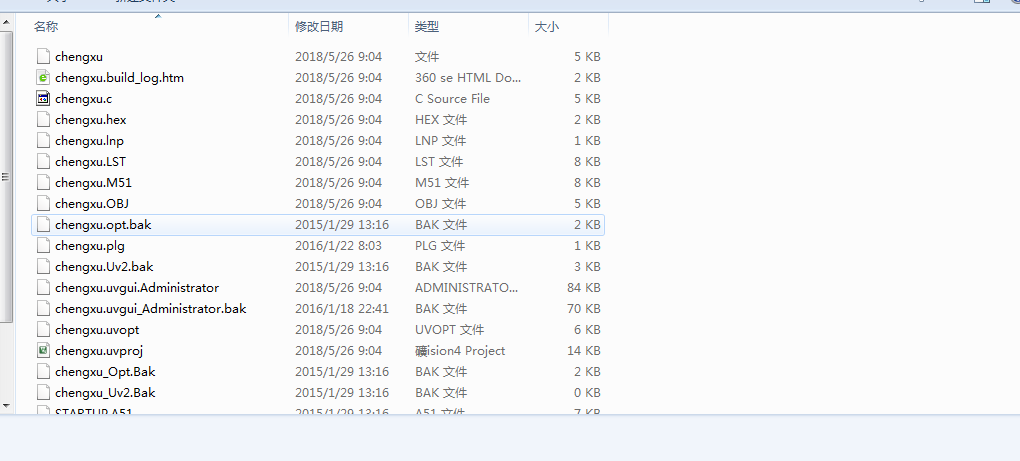Click the 'UVOPT 文件' type cell

450,330
